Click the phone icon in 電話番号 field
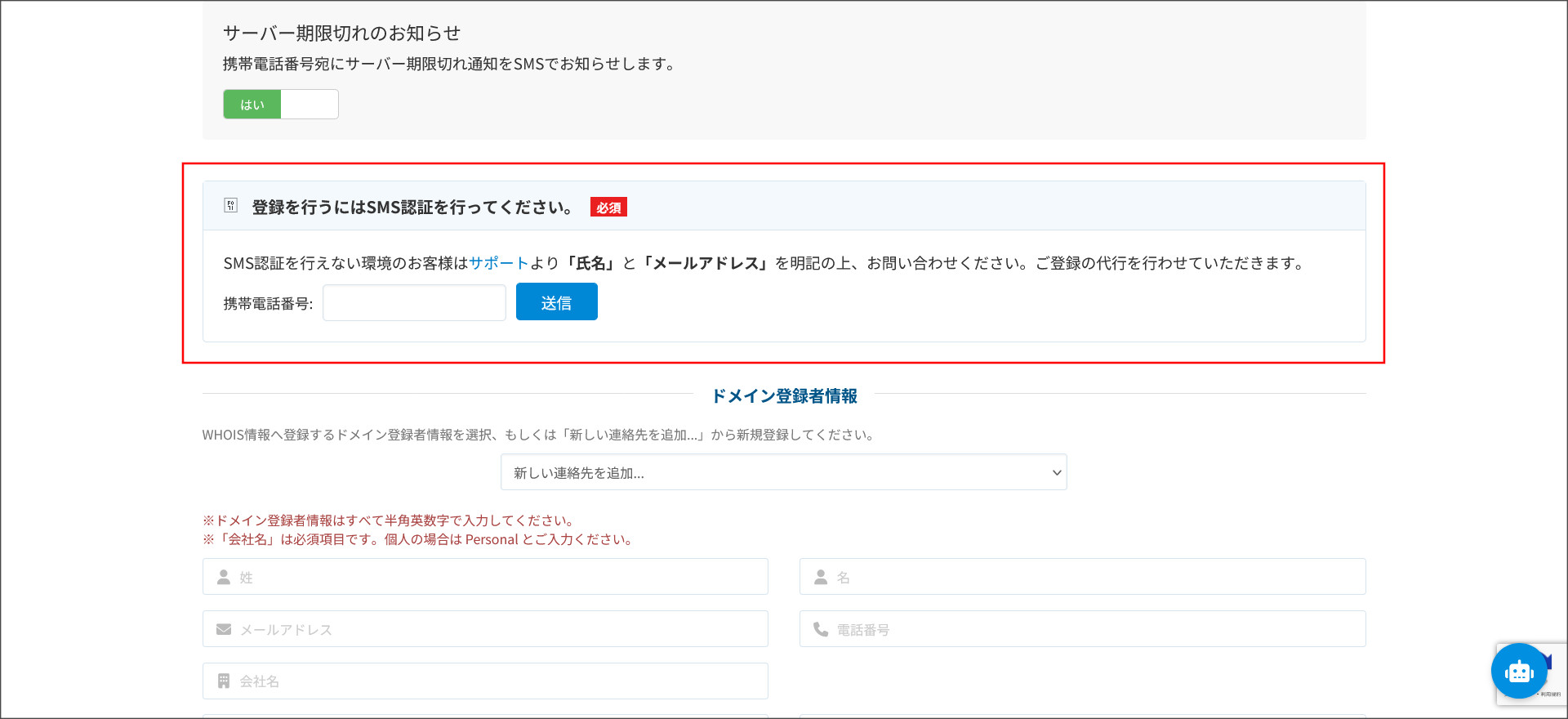The height and width of the screenshot is (719, 1568). click(821, 629)
